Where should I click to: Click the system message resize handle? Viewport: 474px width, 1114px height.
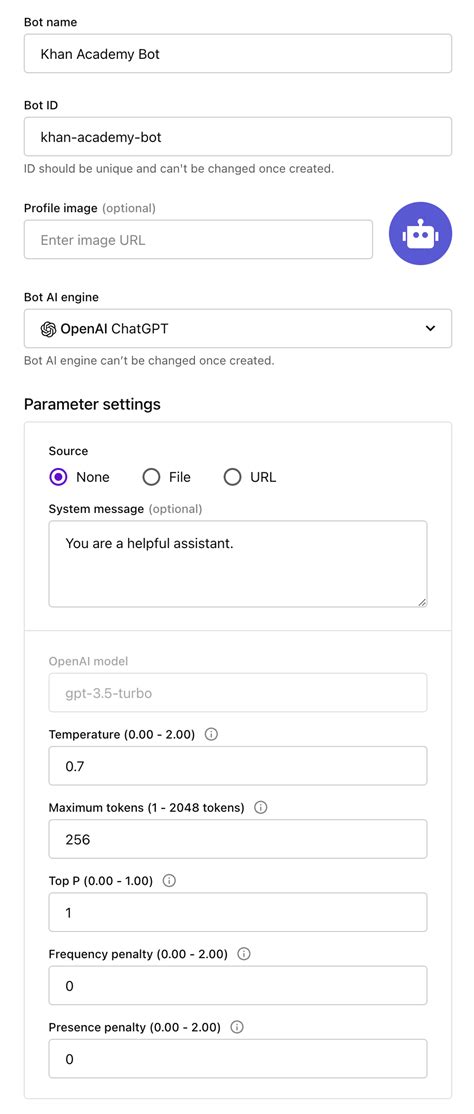pos(422,602)
